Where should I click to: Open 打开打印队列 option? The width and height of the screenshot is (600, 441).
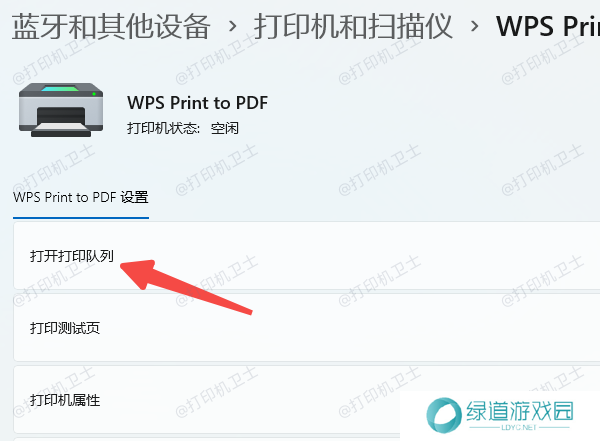307,255
